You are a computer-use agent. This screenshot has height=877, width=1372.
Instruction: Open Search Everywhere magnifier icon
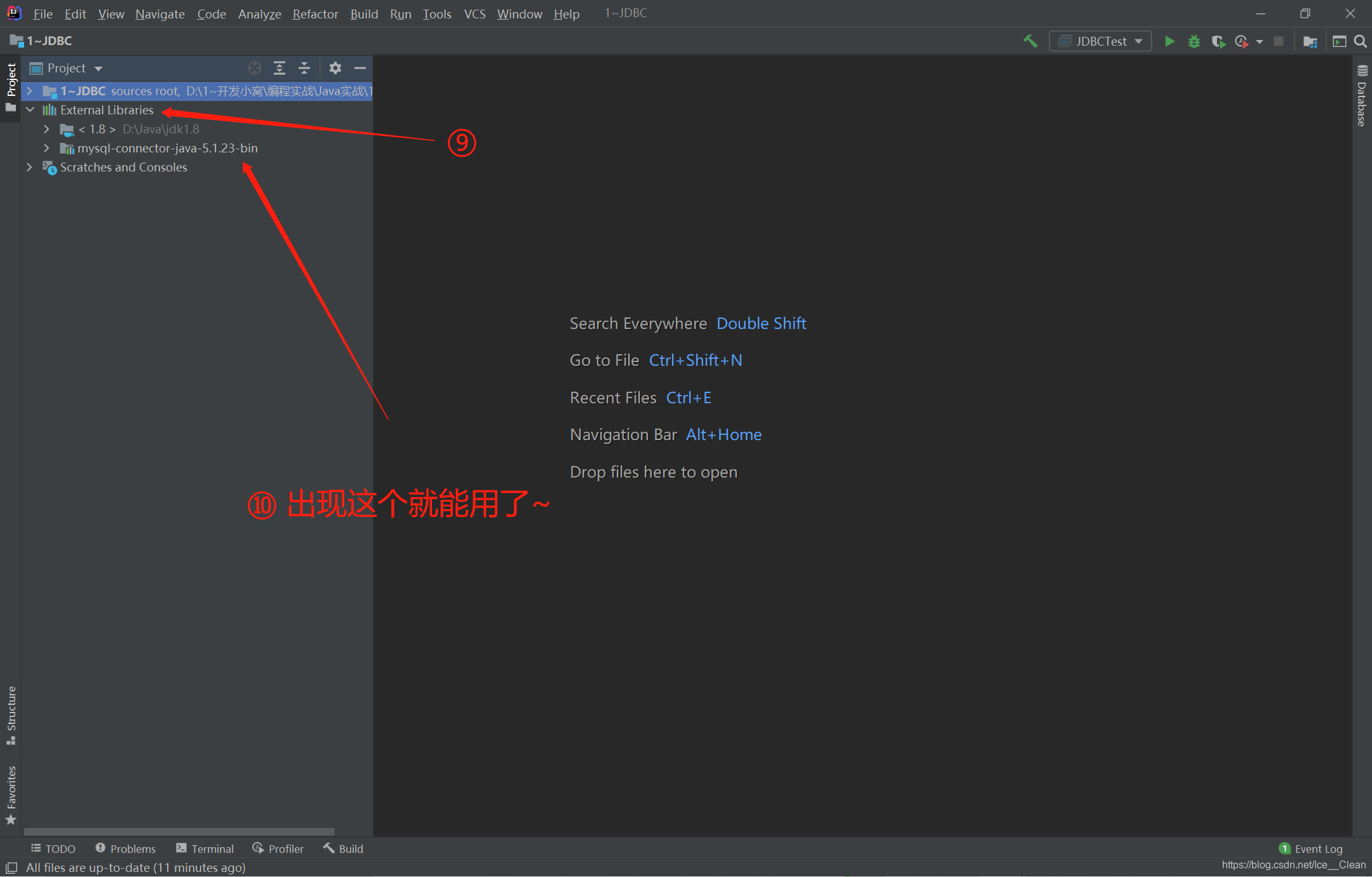(1360, 41)
